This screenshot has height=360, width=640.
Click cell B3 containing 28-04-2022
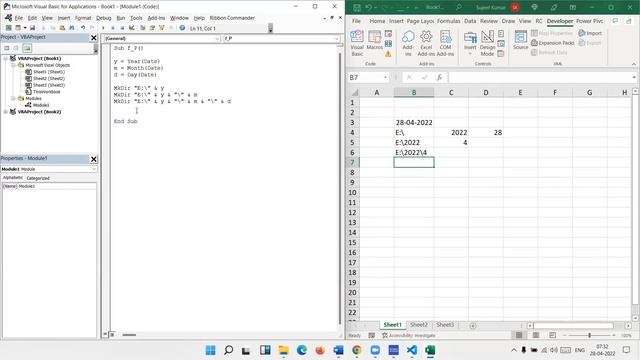click(414, 122)
